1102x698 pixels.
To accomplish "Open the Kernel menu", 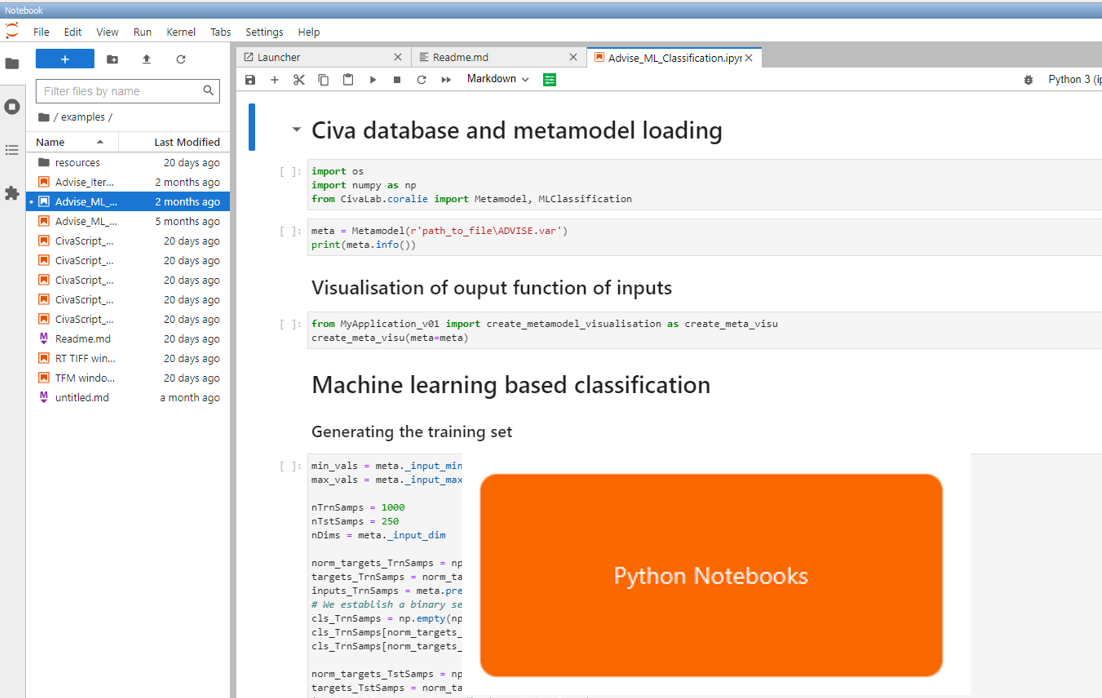I will [x=181, y=32].
